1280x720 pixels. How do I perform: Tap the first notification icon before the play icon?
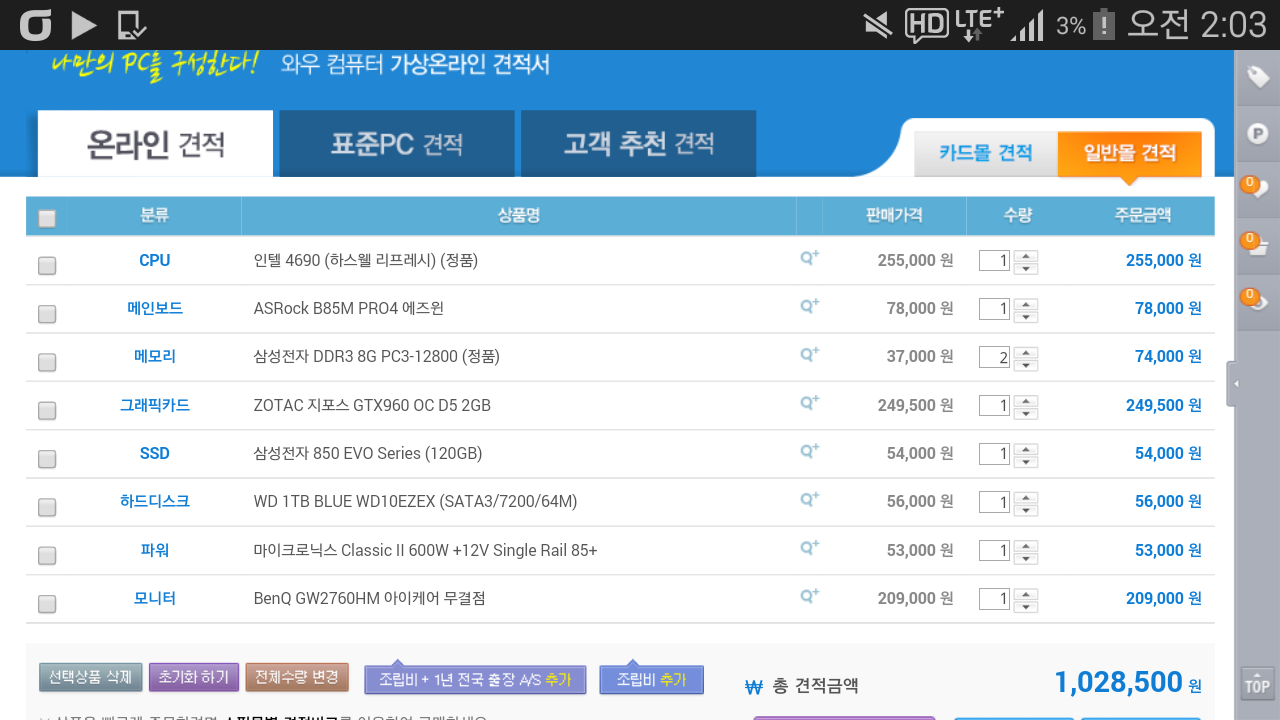click(x=35, y=25)
